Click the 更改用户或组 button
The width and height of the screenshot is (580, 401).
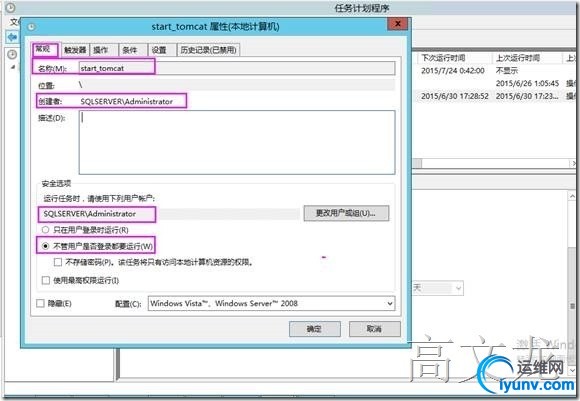pos(346,213)
